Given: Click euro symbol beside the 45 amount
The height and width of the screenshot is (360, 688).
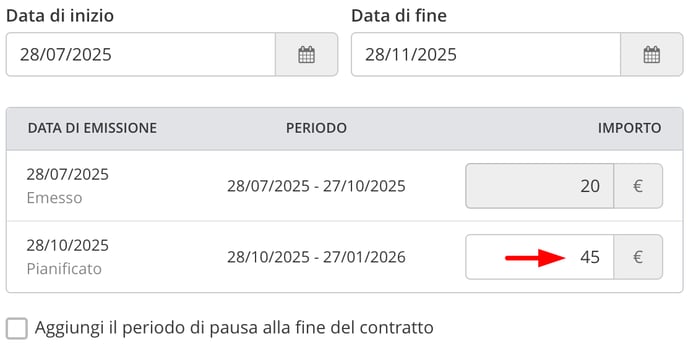Looking at the screenshot, I should coord(638,257).
